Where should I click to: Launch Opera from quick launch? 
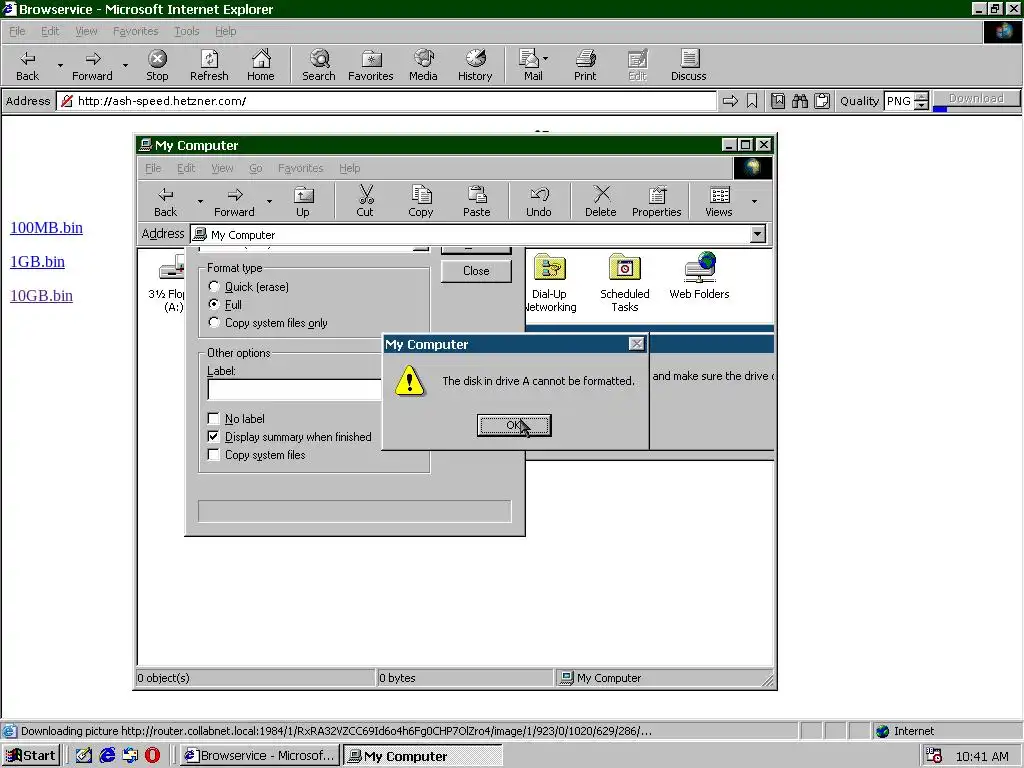tap(152, 756)
